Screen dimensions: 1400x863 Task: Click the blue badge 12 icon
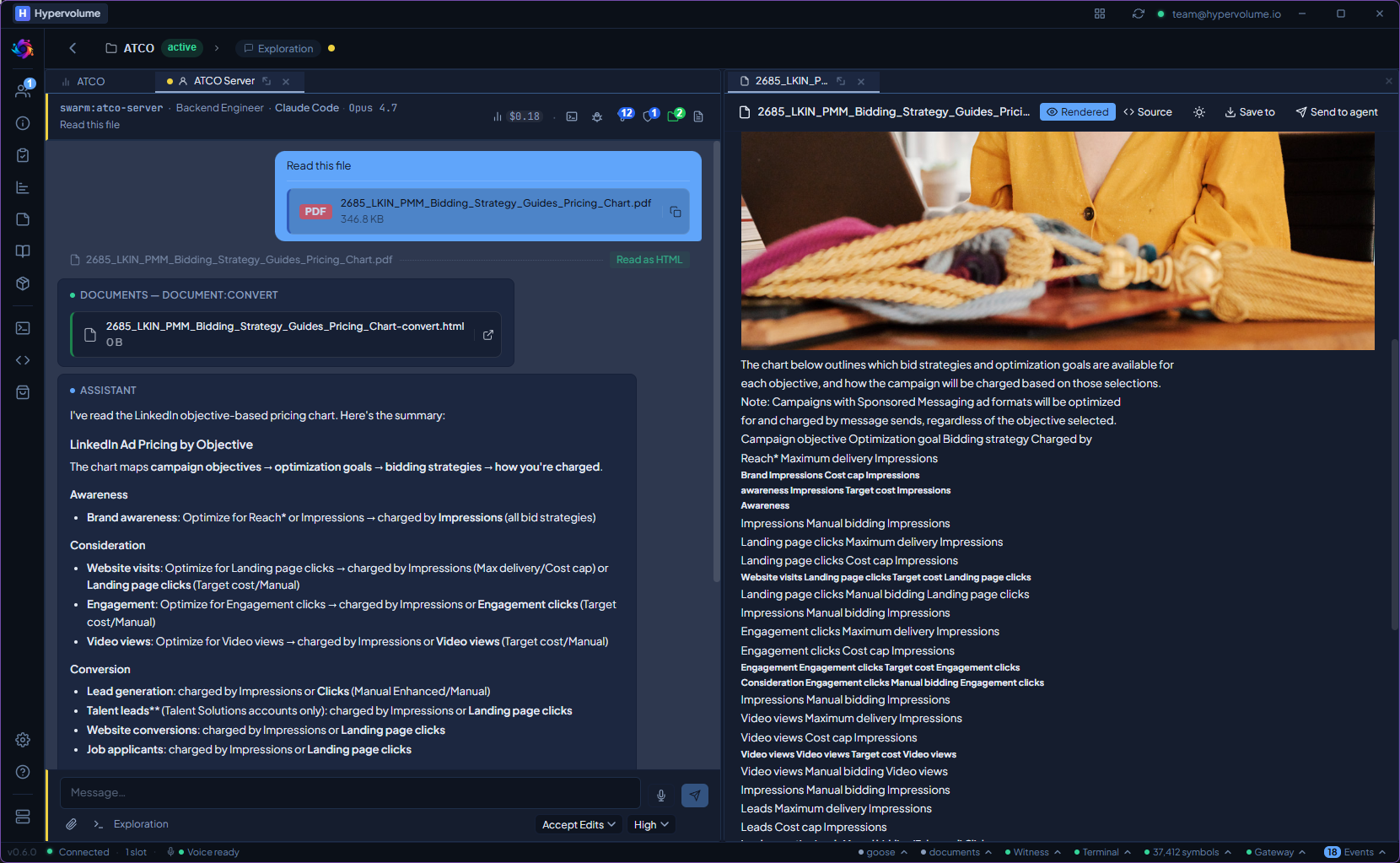point(625,115)
